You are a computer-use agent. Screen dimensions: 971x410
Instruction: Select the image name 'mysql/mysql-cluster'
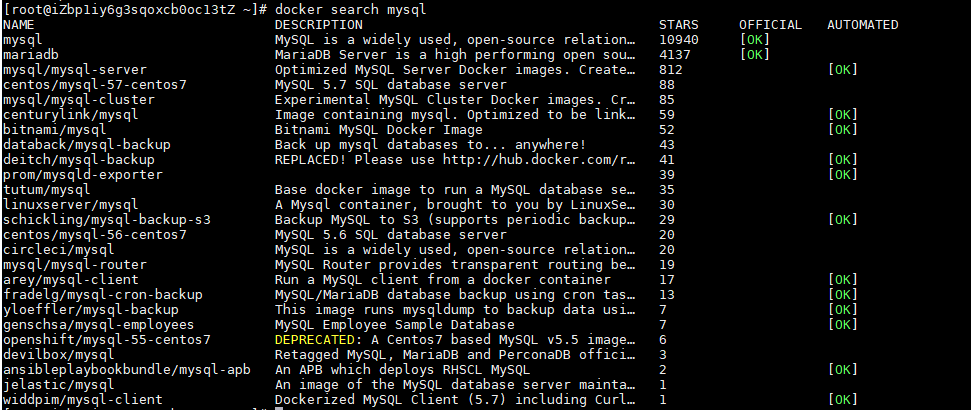[x=79, y=100]
